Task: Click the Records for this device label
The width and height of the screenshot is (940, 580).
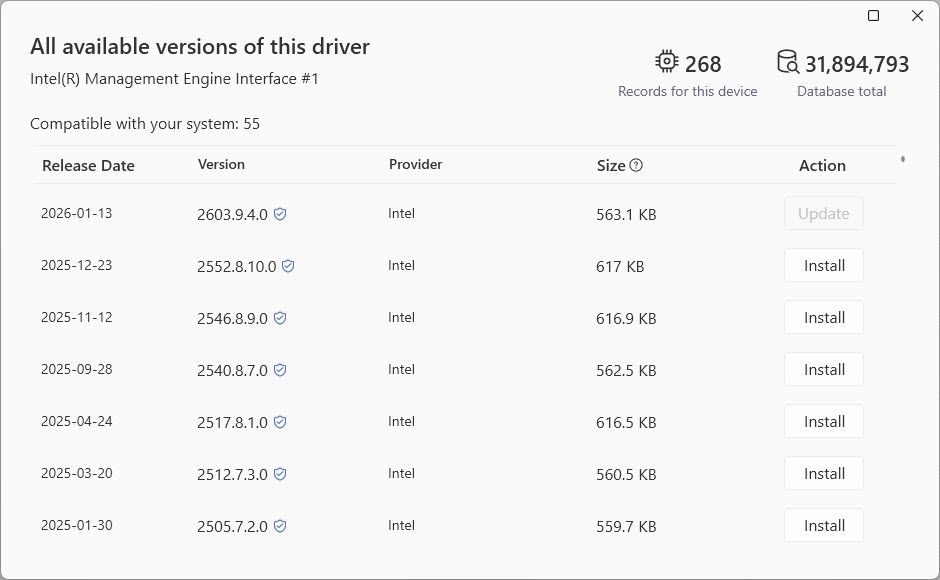Action: 688,91
